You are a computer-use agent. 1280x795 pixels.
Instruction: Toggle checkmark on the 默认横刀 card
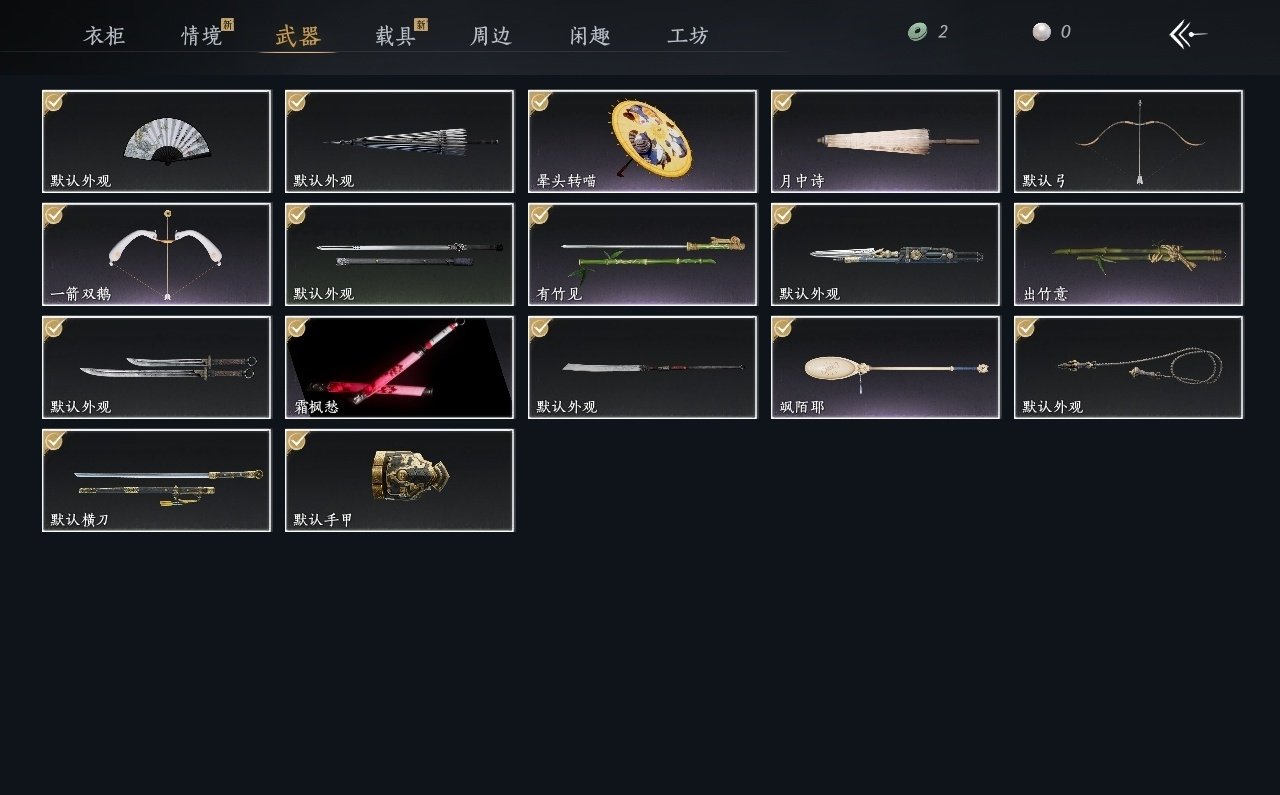pyautogui.click(x=54, y=440)
